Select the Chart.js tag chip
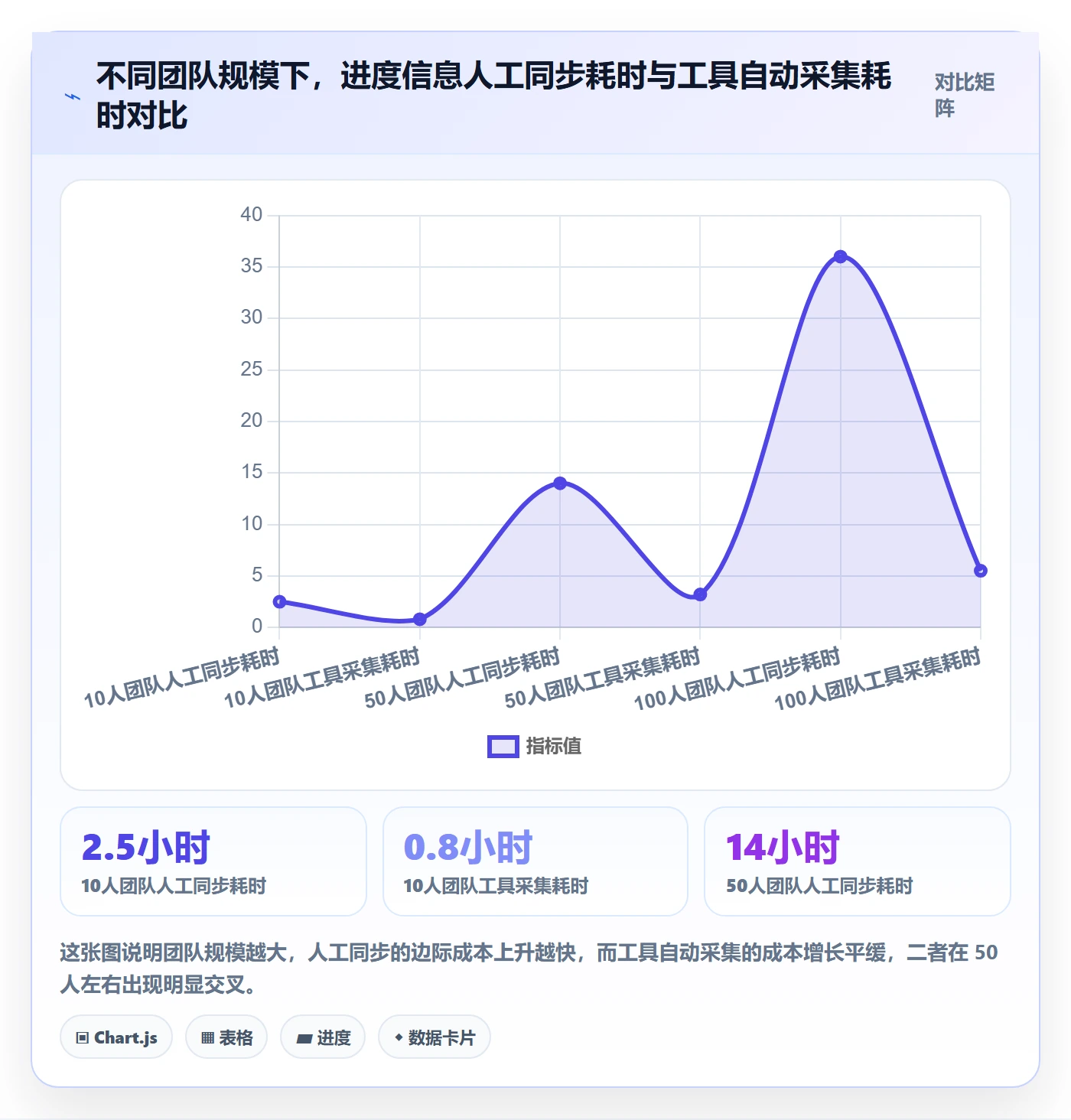The image size is (1071, 1120). (116, 1037)
